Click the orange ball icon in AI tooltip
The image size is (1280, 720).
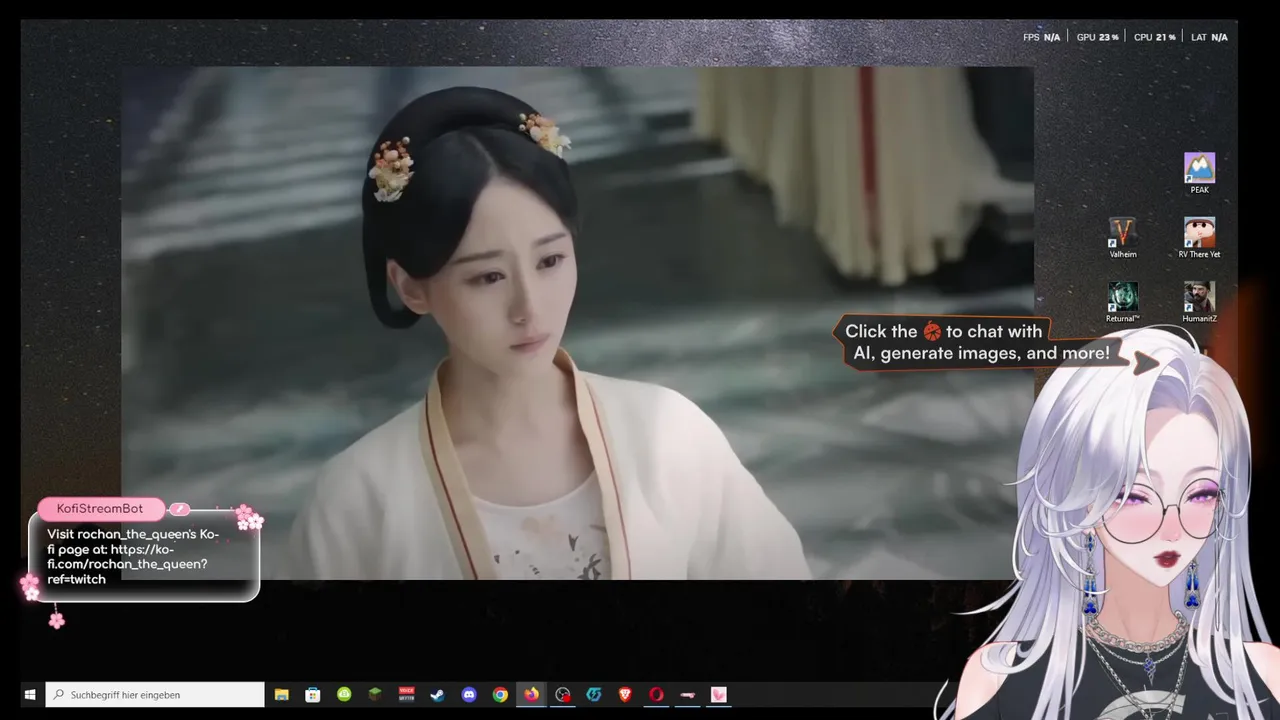click(x=931, y=331)
